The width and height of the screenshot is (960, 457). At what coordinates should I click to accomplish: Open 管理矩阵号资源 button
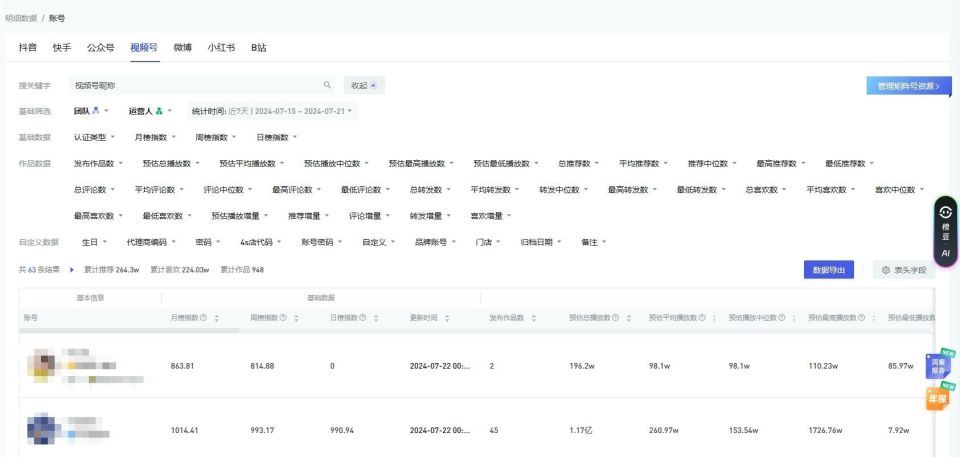click(x=909, y=86)
